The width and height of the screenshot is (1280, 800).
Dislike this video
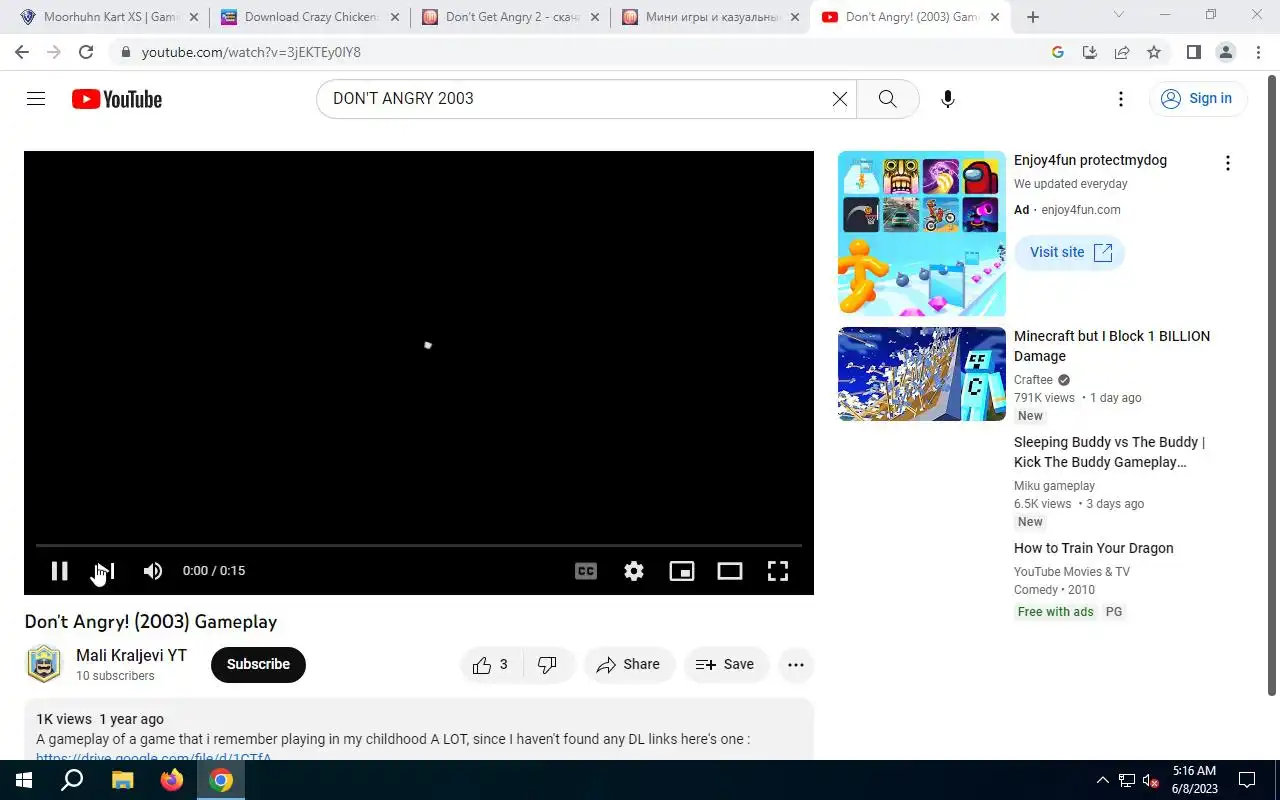(x=548, y=665)
